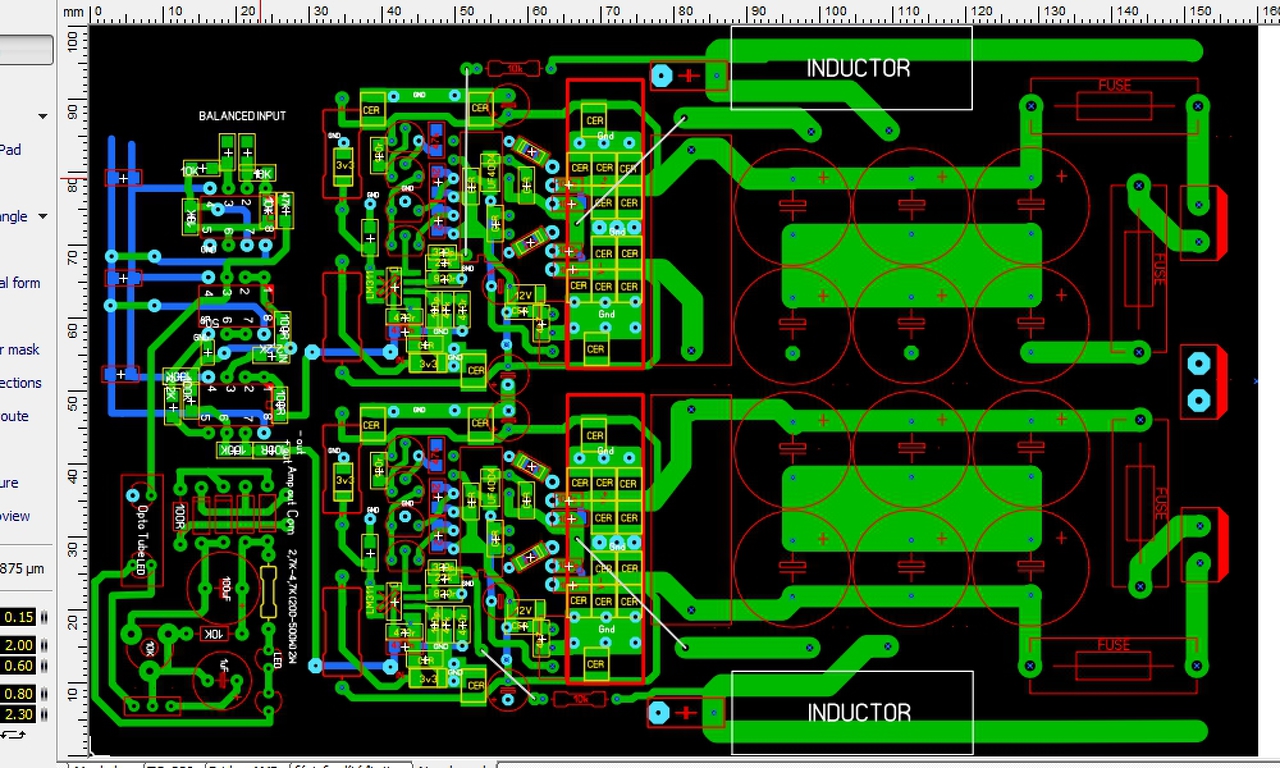The height and width of the screenshot is (768, 1280).
Task: Open Photoview mode
Action: (15, 516)
